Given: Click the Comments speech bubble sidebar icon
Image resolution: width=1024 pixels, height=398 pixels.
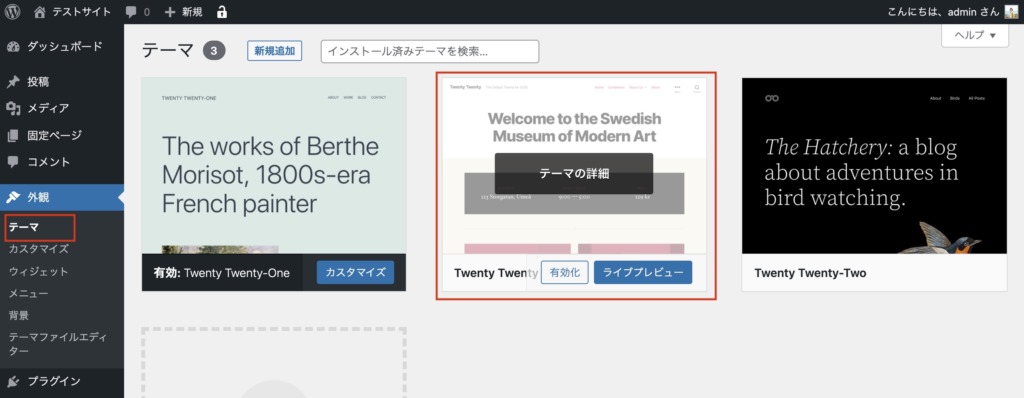Looking at the screenshot, I should (x=13, y=162).
